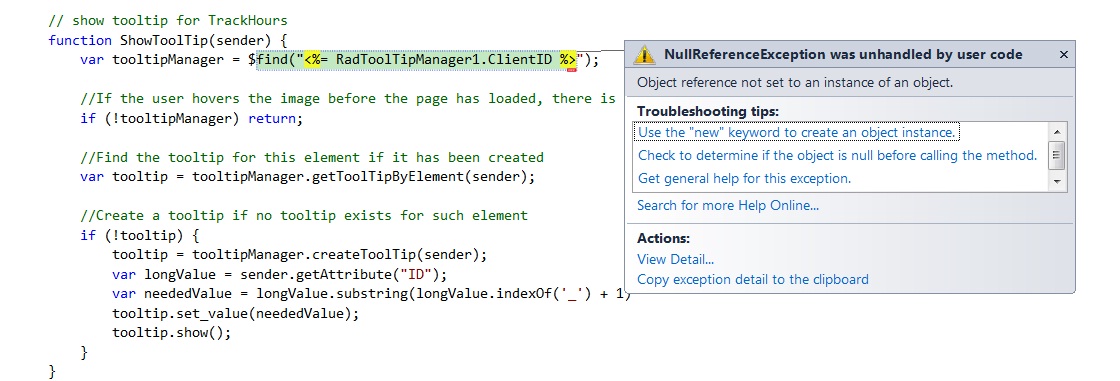The width and height of the screenshot is (1120, 381).
Task: Click 'tooltip.show();' line
Action: (x=171, y=332)
